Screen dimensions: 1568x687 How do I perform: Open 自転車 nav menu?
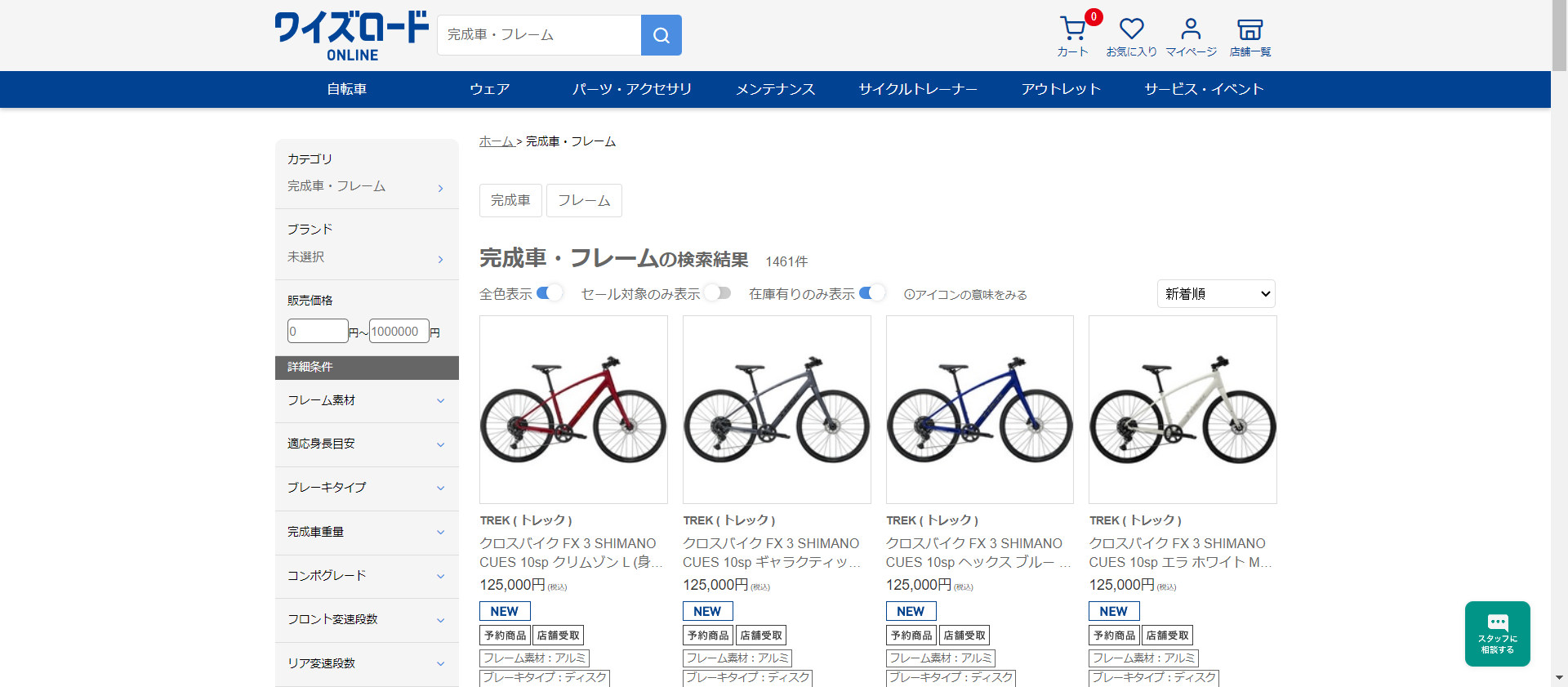347,89
